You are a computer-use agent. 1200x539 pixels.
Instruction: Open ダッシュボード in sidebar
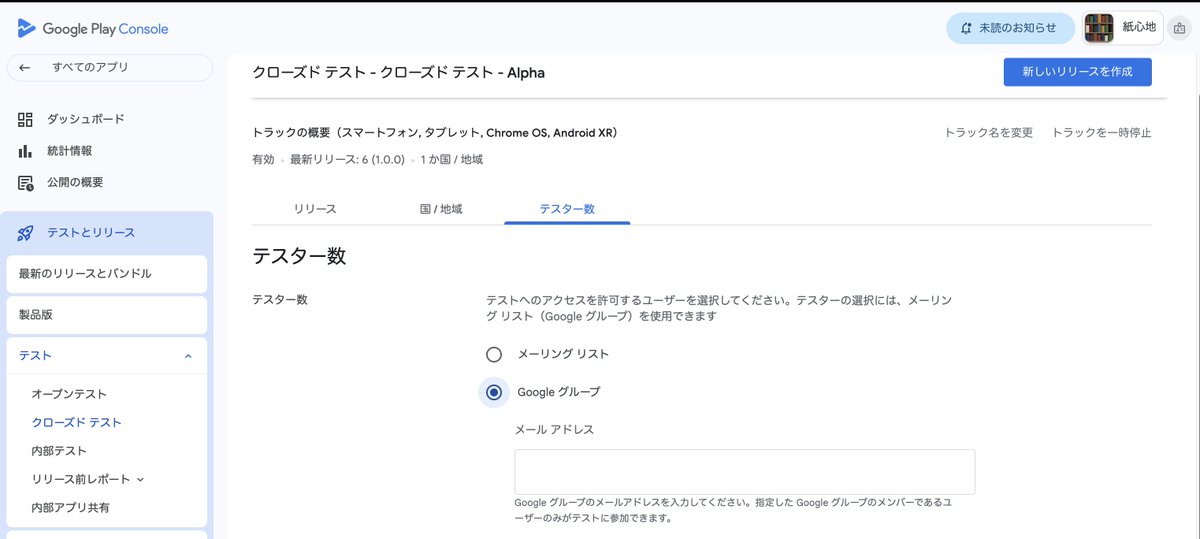86,119
